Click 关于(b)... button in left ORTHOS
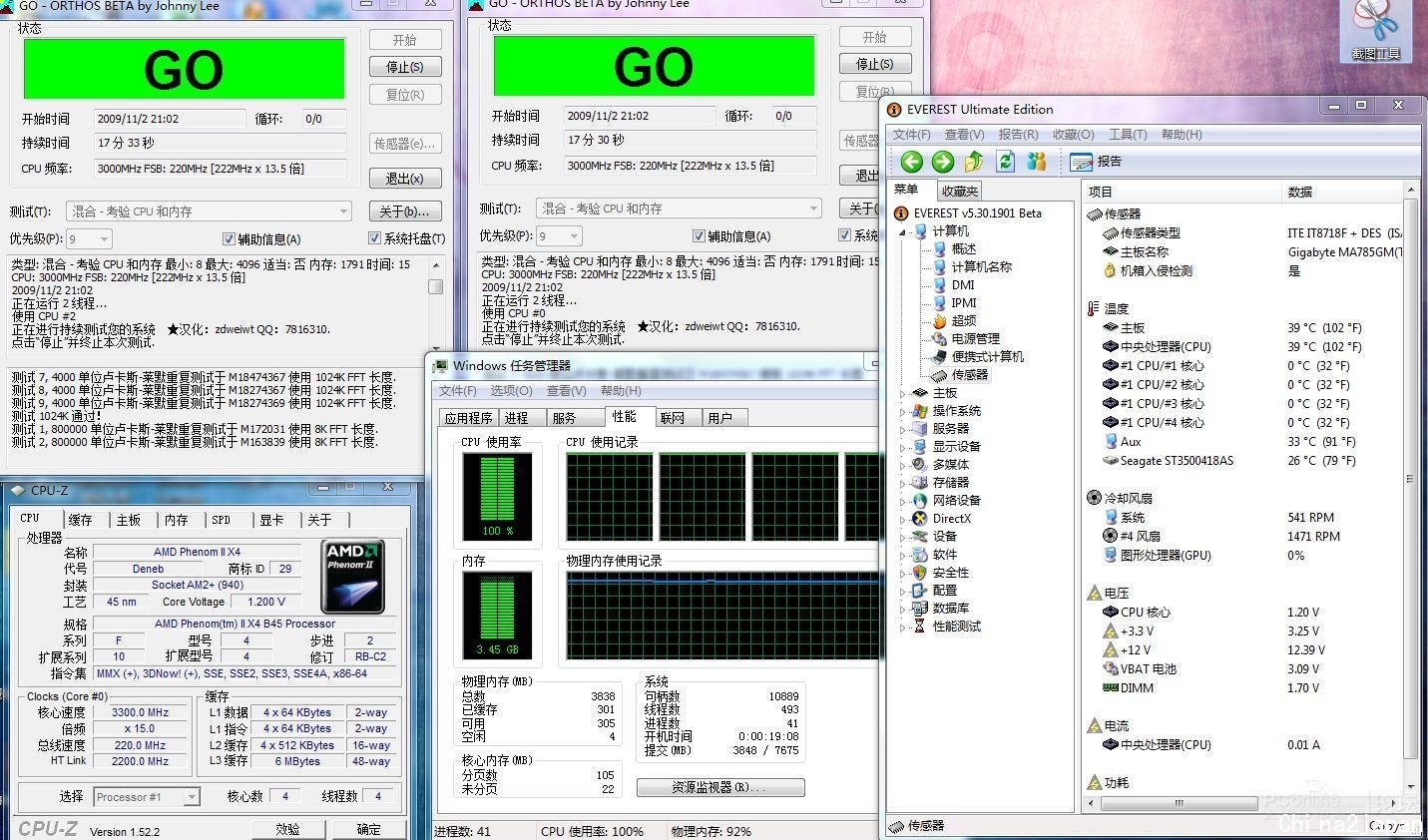The width and height of the screenshot is (1428, 840). click(x=405, y=211)
